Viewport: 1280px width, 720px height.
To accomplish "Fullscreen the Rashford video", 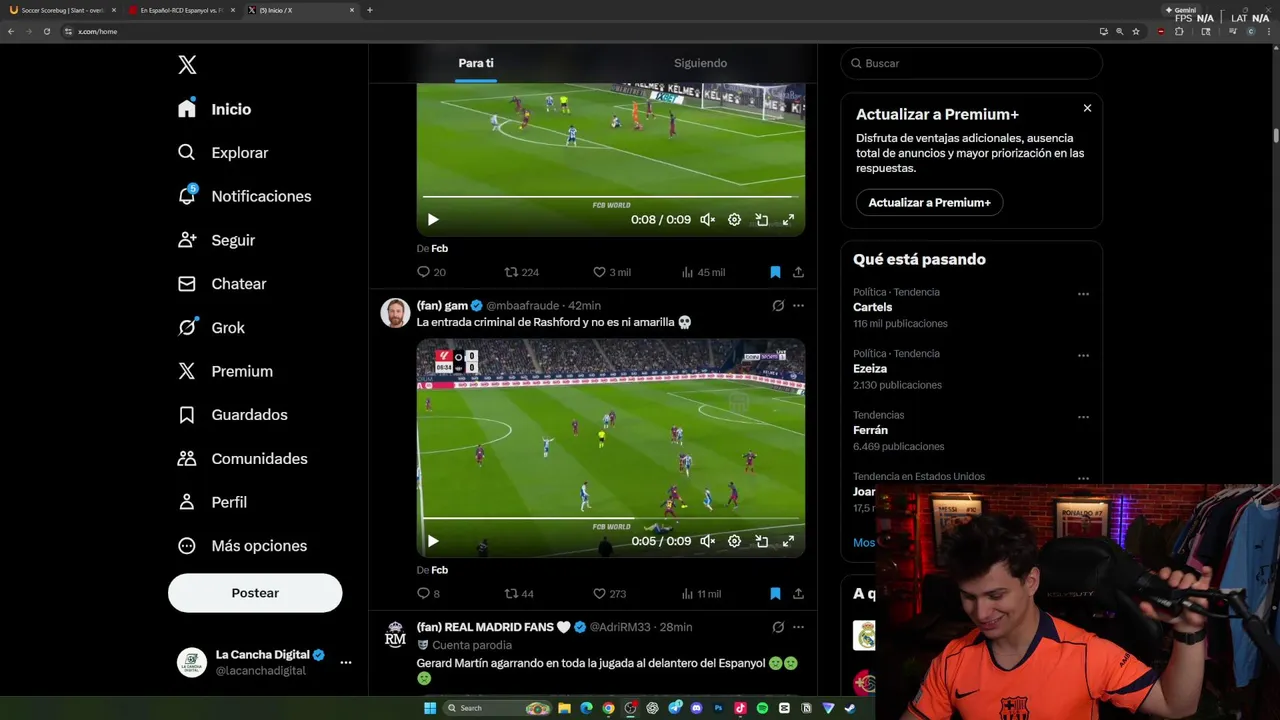I will pyautogui.click(x=788, y=541).
